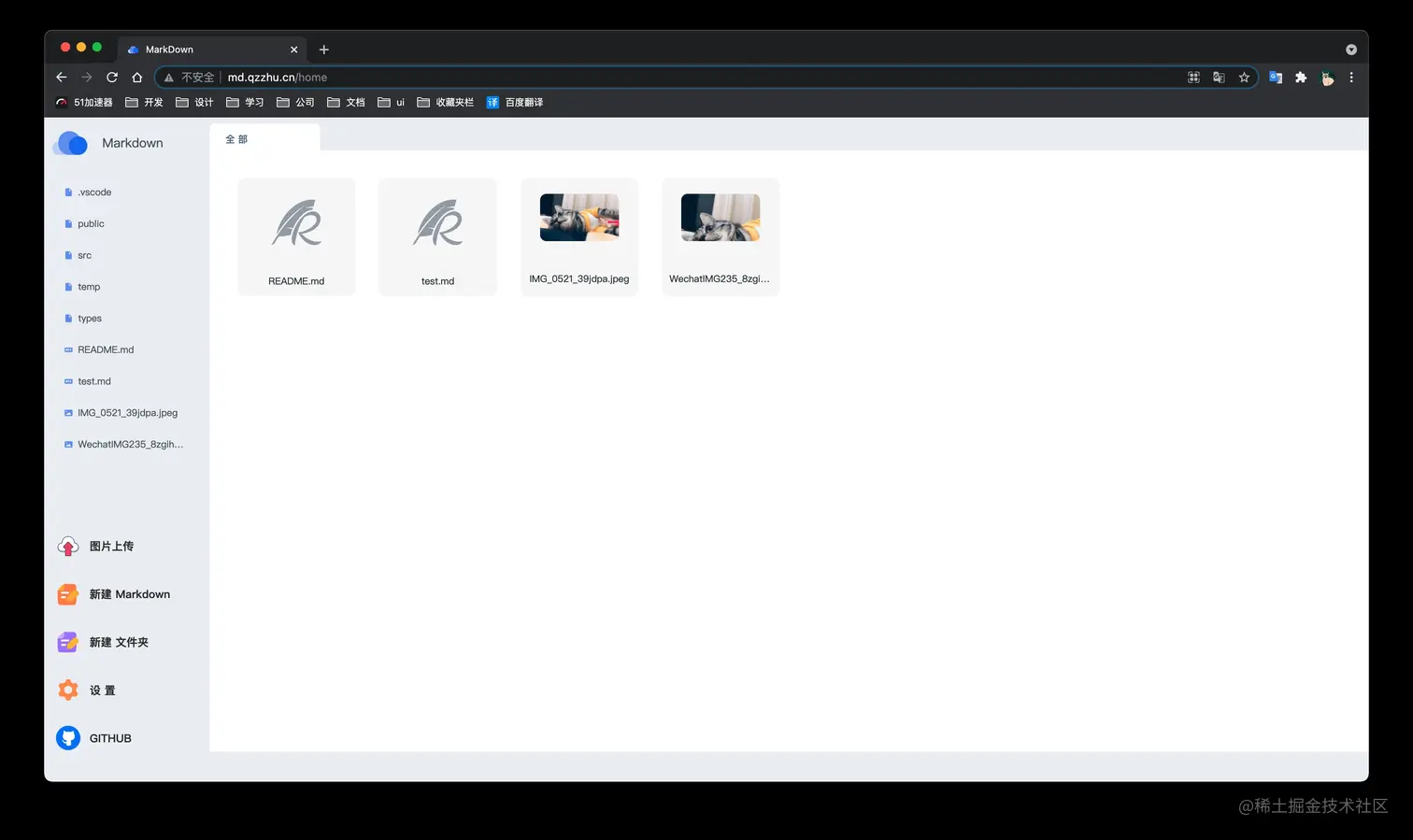Select src in the sidebar tree
The height and width of the screenshot is (840, 1413).
[84, 255]
